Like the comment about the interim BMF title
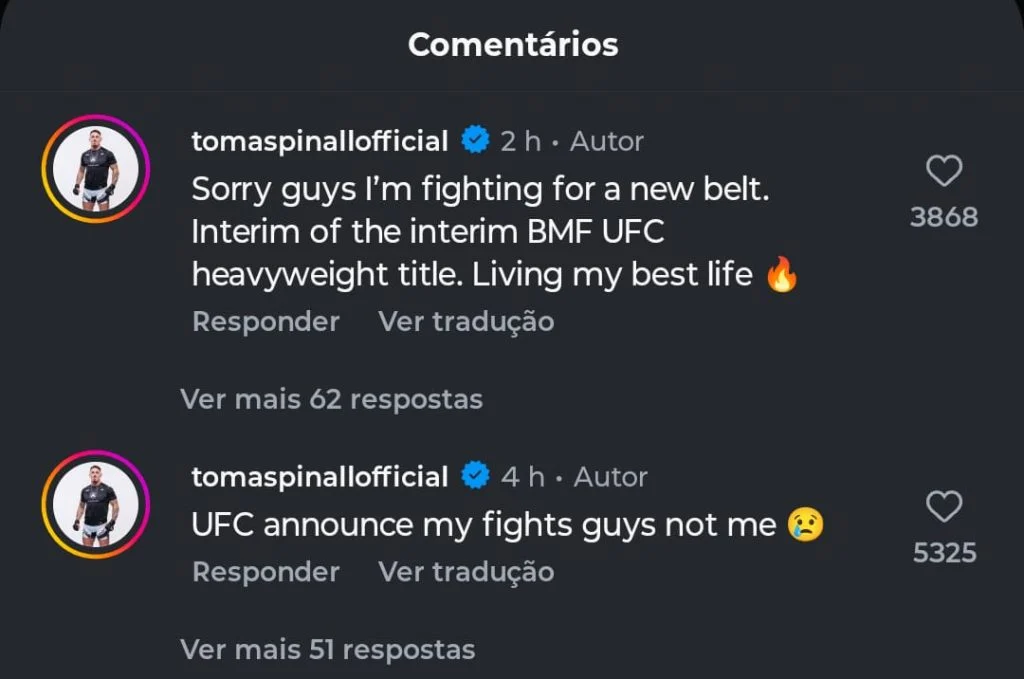Viewport: 1024px width, 679px height. pos(944,172)
